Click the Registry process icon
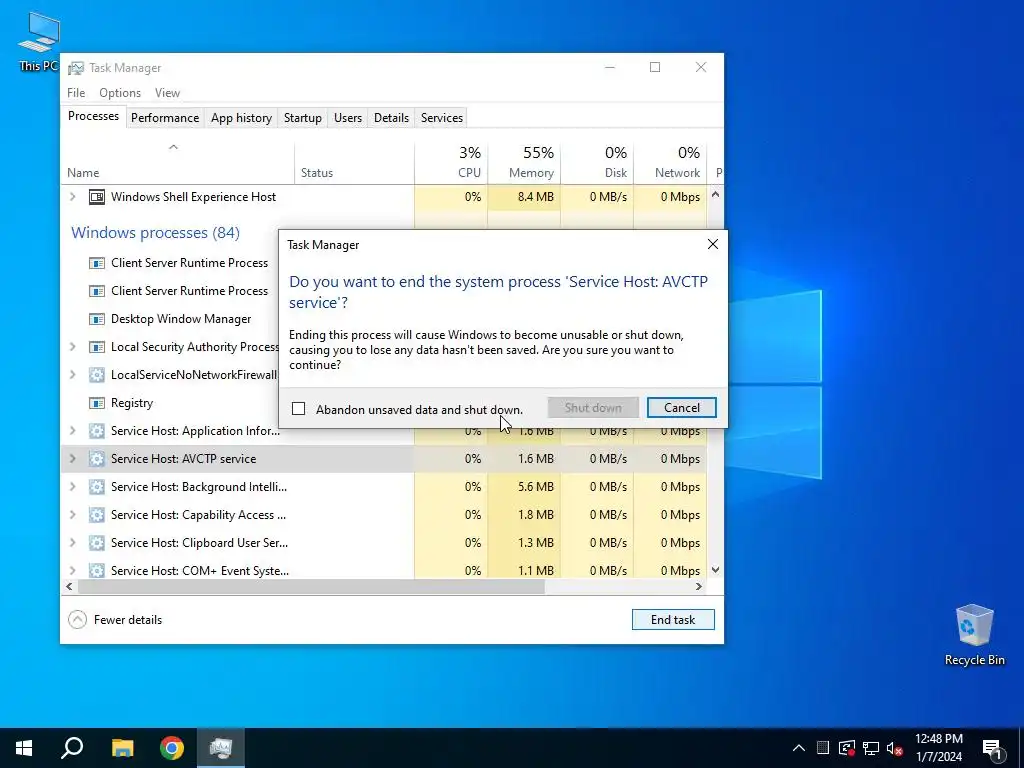 (97, 403)
